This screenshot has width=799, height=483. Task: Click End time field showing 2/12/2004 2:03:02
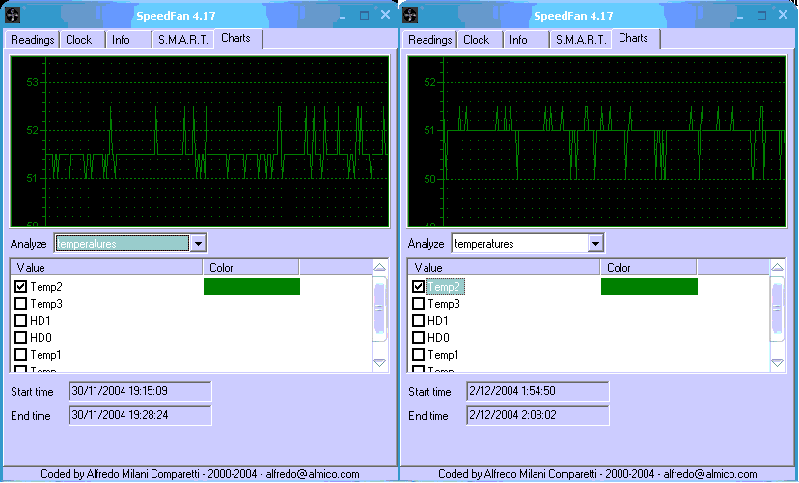(538, 415)
